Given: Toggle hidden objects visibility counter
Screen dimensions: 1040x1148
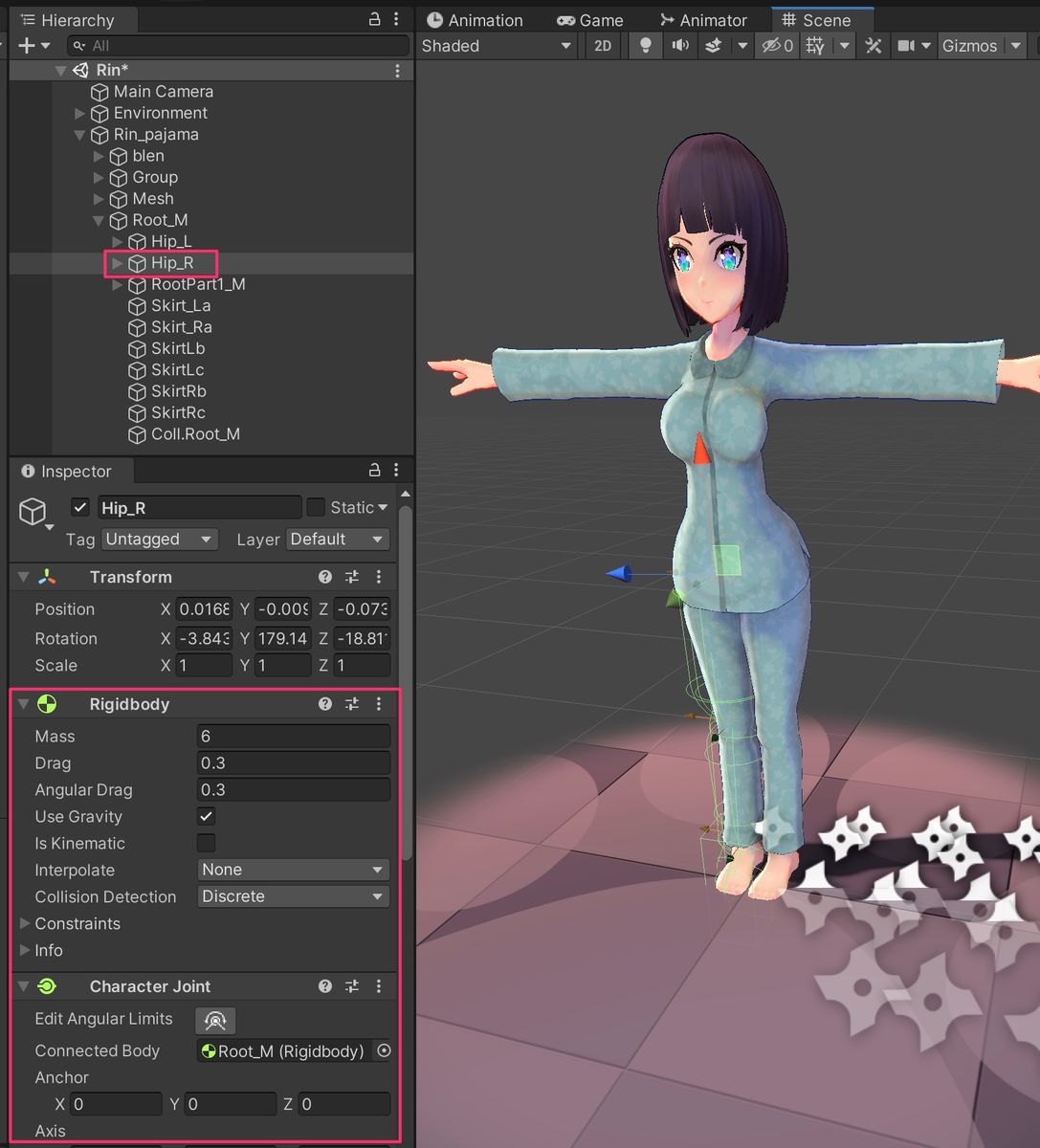Looking at the screenshot, I should 777,45.
